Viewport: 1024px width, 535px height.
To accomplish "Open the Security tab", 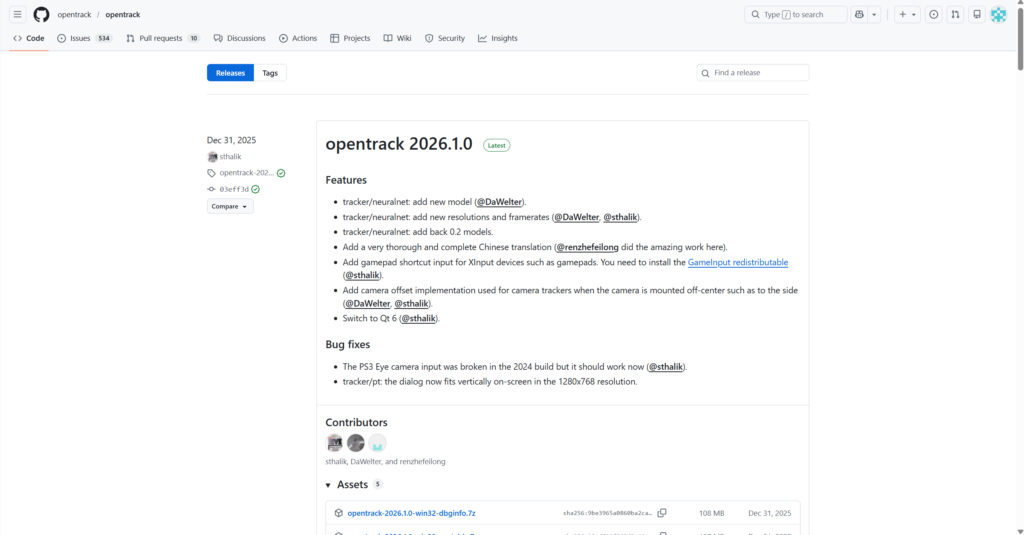I will pos(445,38).
